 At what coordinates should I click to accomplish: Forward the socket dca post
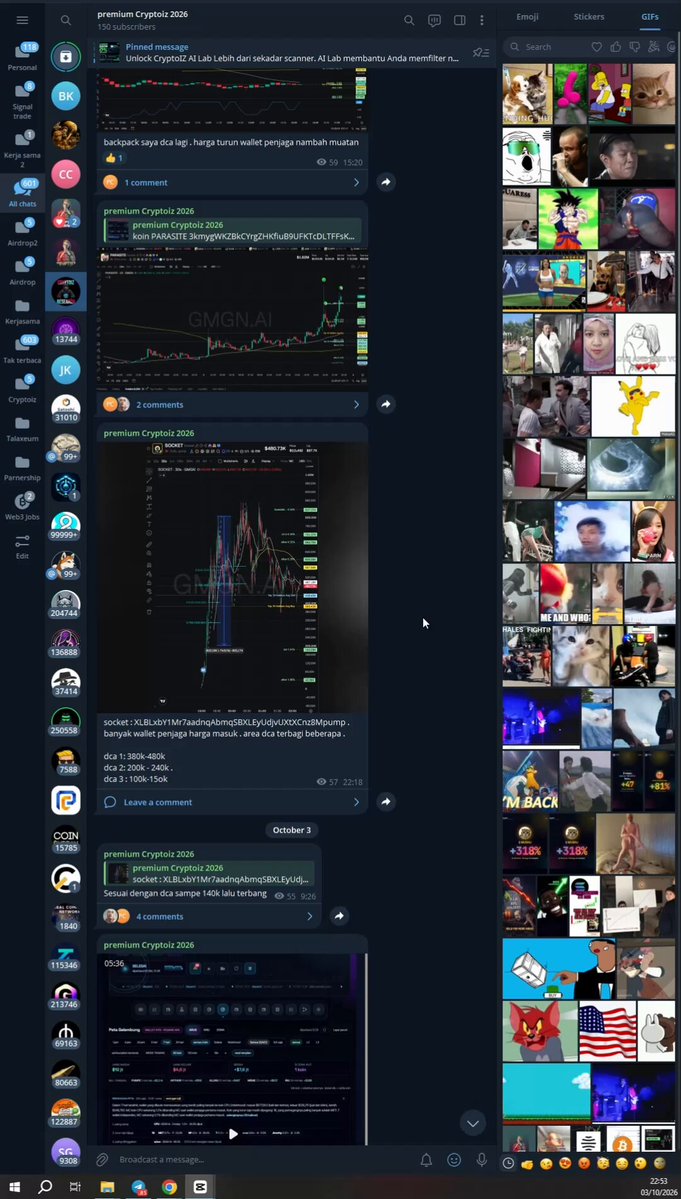tap(386, 801)
